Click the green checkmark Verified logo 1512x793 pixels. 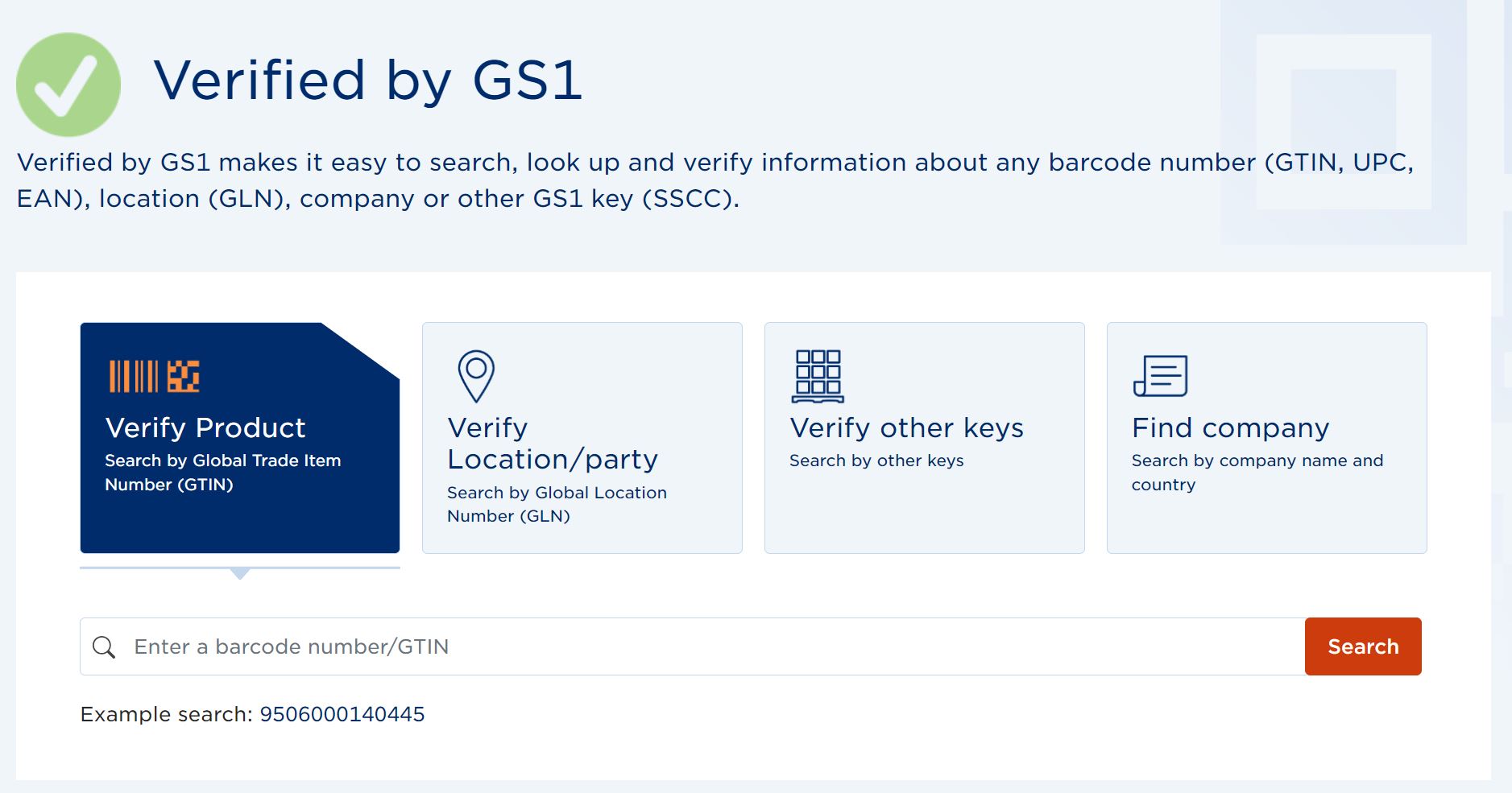[x=68, y=85]
